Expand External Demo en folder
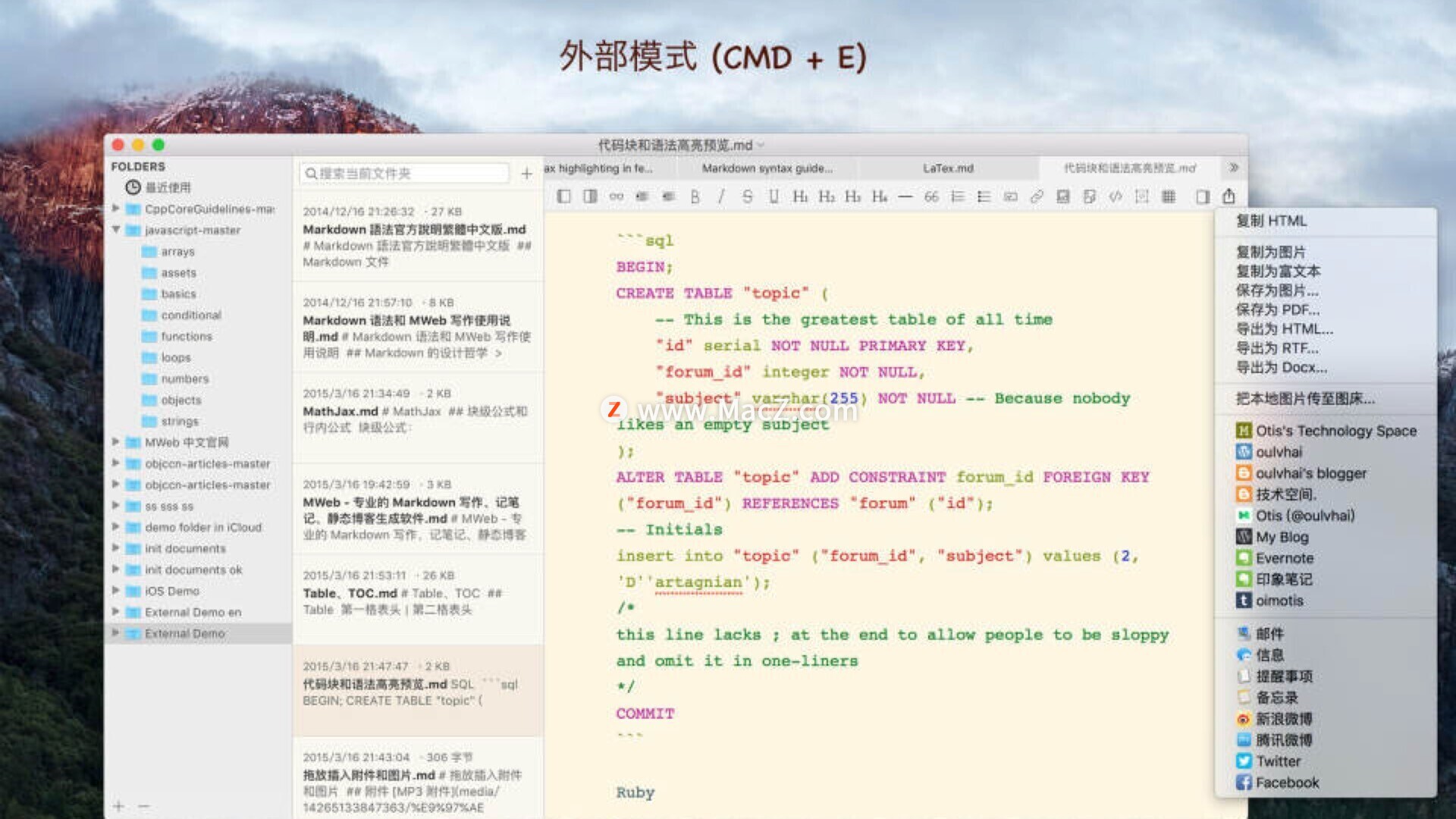This screenshot has width=1456, height=819. 116,611
